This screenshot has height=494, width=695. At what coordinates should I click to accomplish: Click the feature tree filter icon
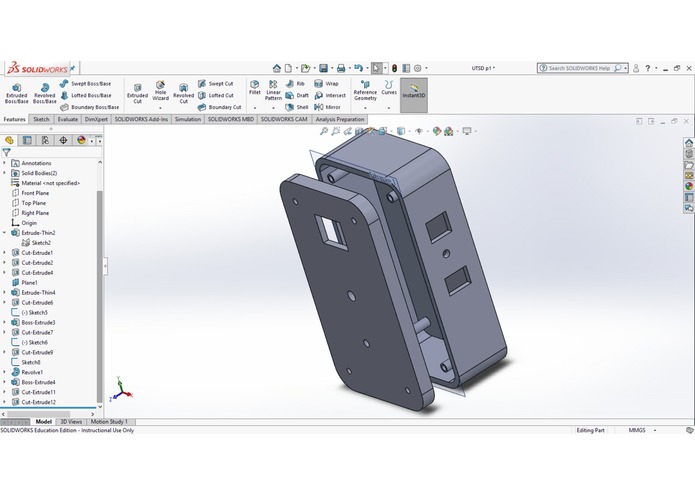tap(6, 153)
